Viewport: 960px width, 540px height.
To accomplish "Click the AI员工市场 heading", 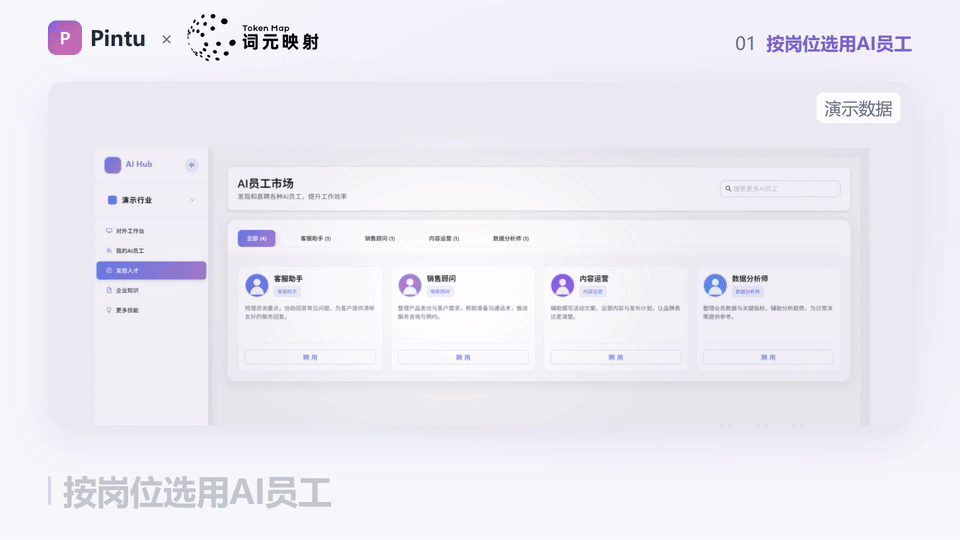I will [x=266, y=183].
